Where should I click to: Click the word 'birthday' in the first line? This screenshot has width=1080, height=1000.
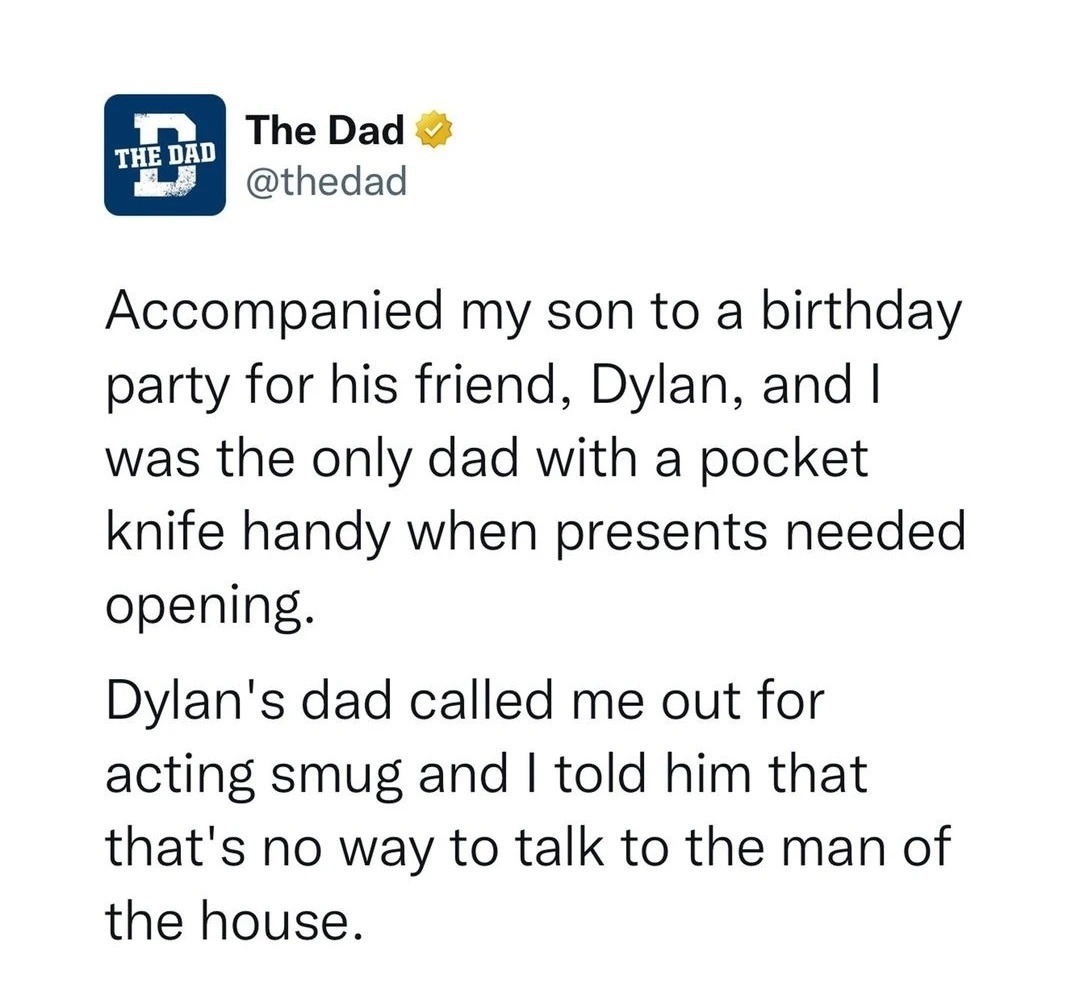point(860,312)
